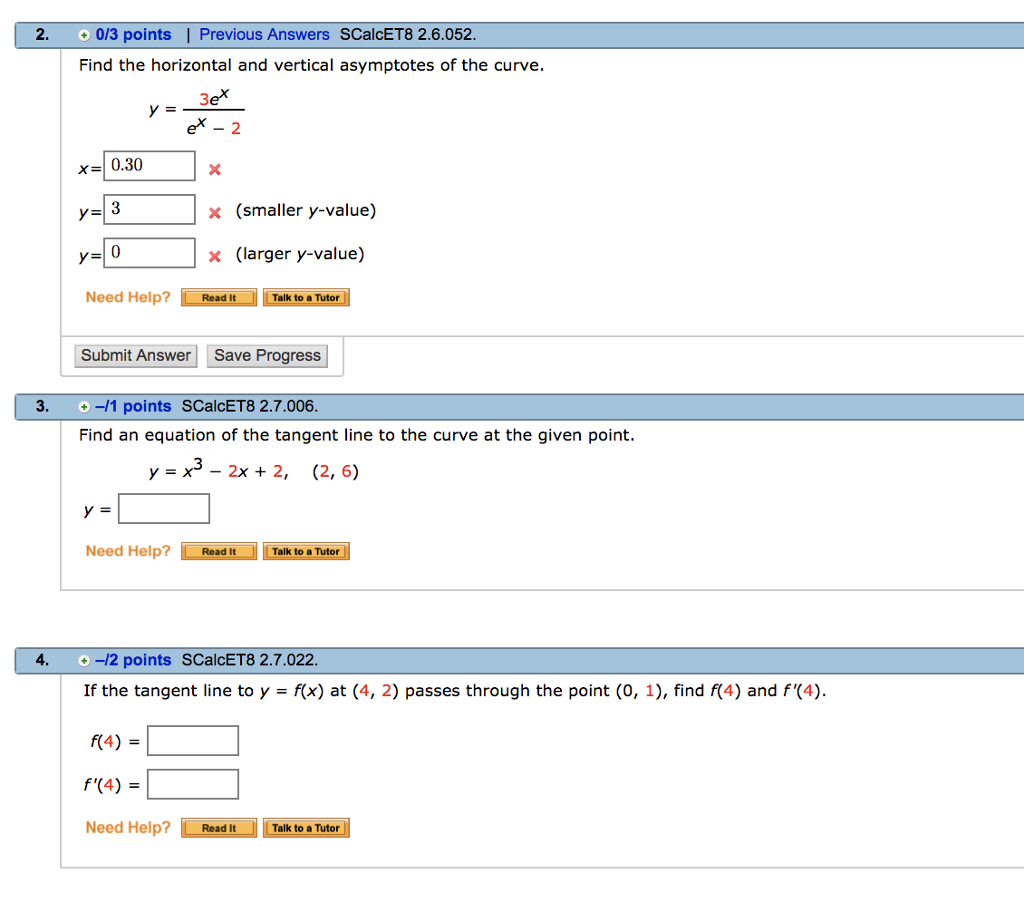Click Talk to a Tutor for question 4
Viewport: 1024px width, 912px height.
click(x=306, y=828)
